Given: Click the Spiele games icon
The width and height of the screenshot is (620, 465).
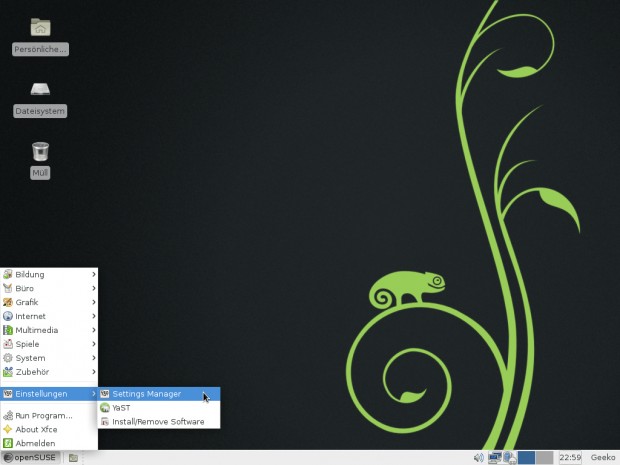Looking at the screenshot, I should (x=8, y=344).
